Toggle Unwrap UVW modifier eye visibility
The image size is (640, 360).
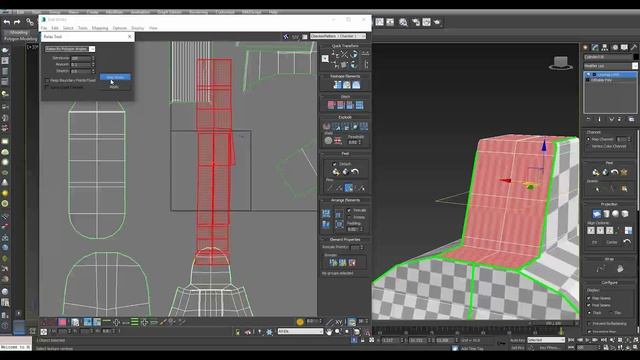[588, 75]
